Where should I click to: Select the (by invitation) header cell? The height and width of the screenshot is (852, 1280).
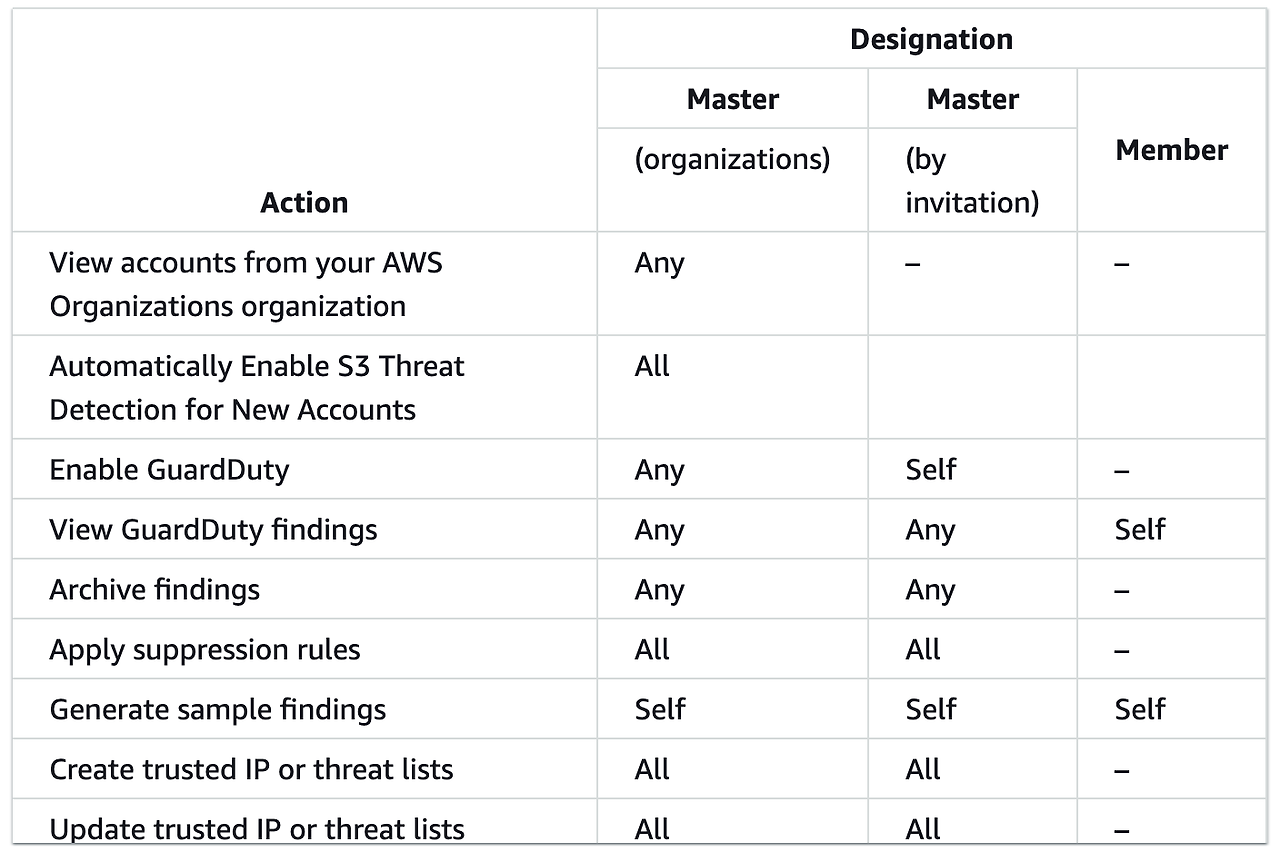[x=972, y=180]
